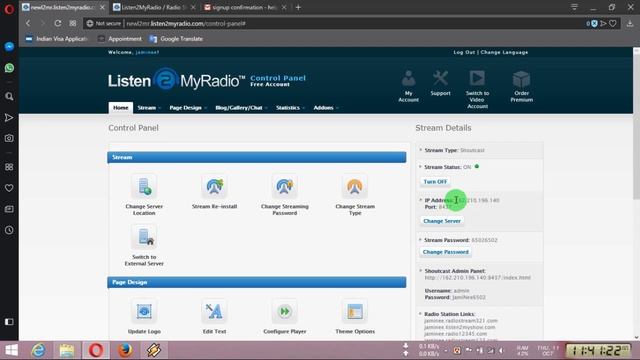Click the Opera sidebar search icon

pyautogui.click(x=9, y=96)
